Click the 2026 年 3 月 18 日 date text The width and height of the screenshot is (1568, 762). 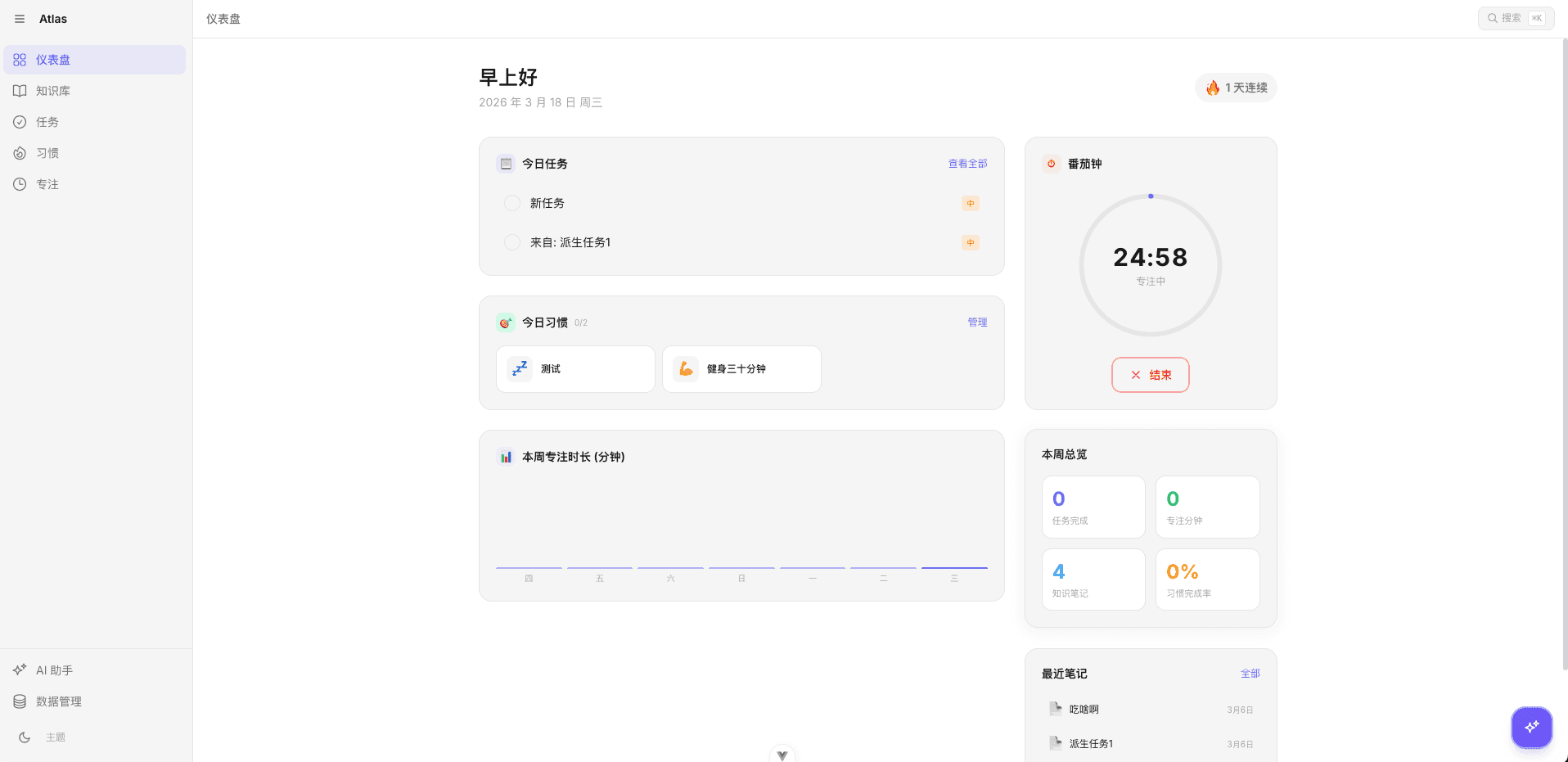point(541,102)
